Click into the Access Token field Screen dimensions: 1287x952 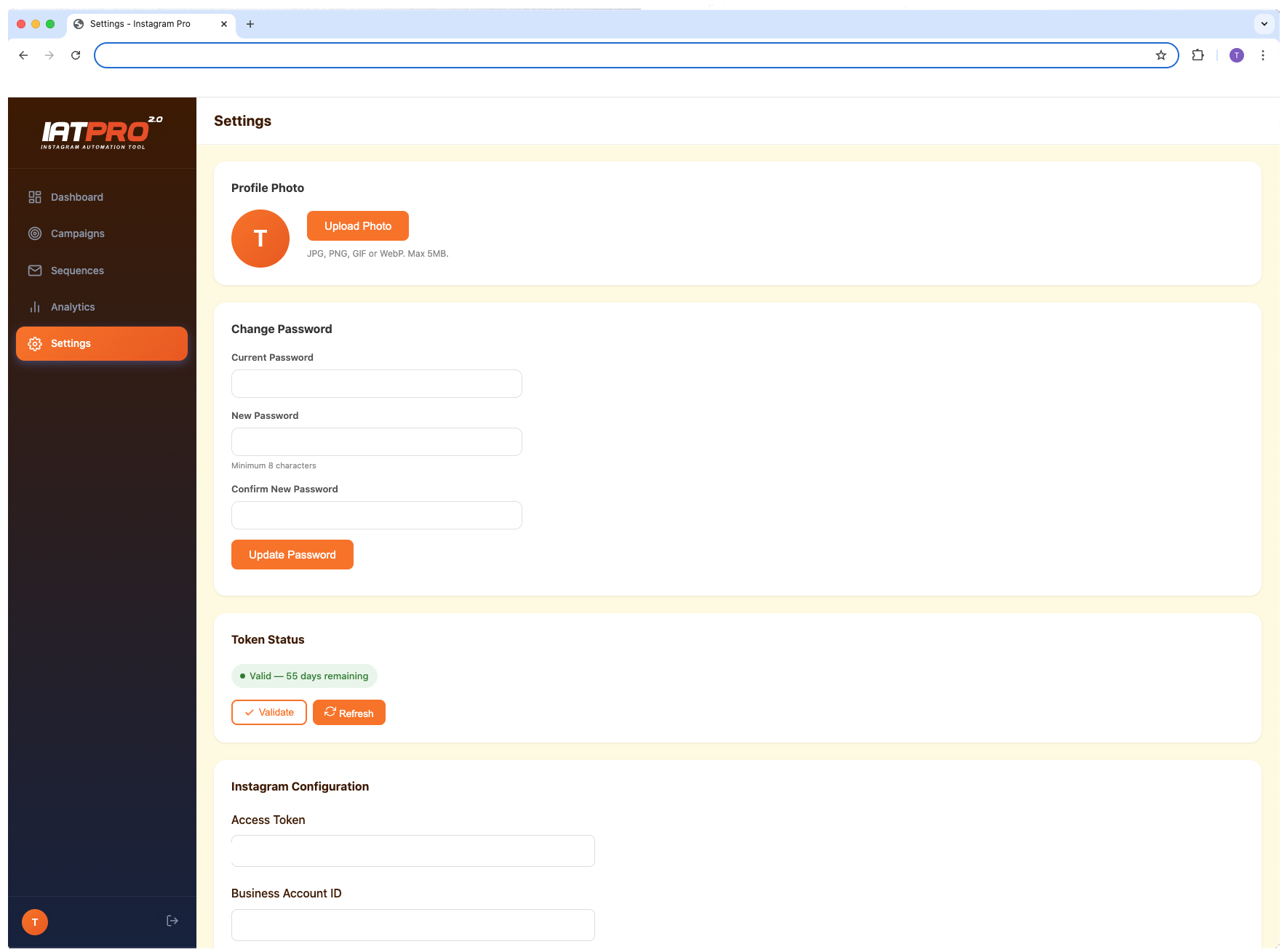413,851
